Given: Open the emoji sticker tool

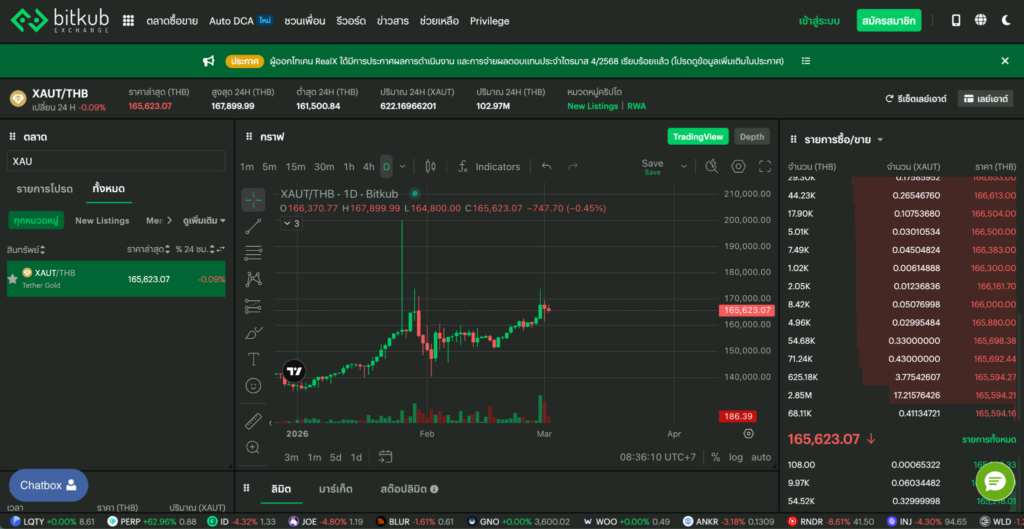Looking at the screenshot, I should tap(253, 385).
